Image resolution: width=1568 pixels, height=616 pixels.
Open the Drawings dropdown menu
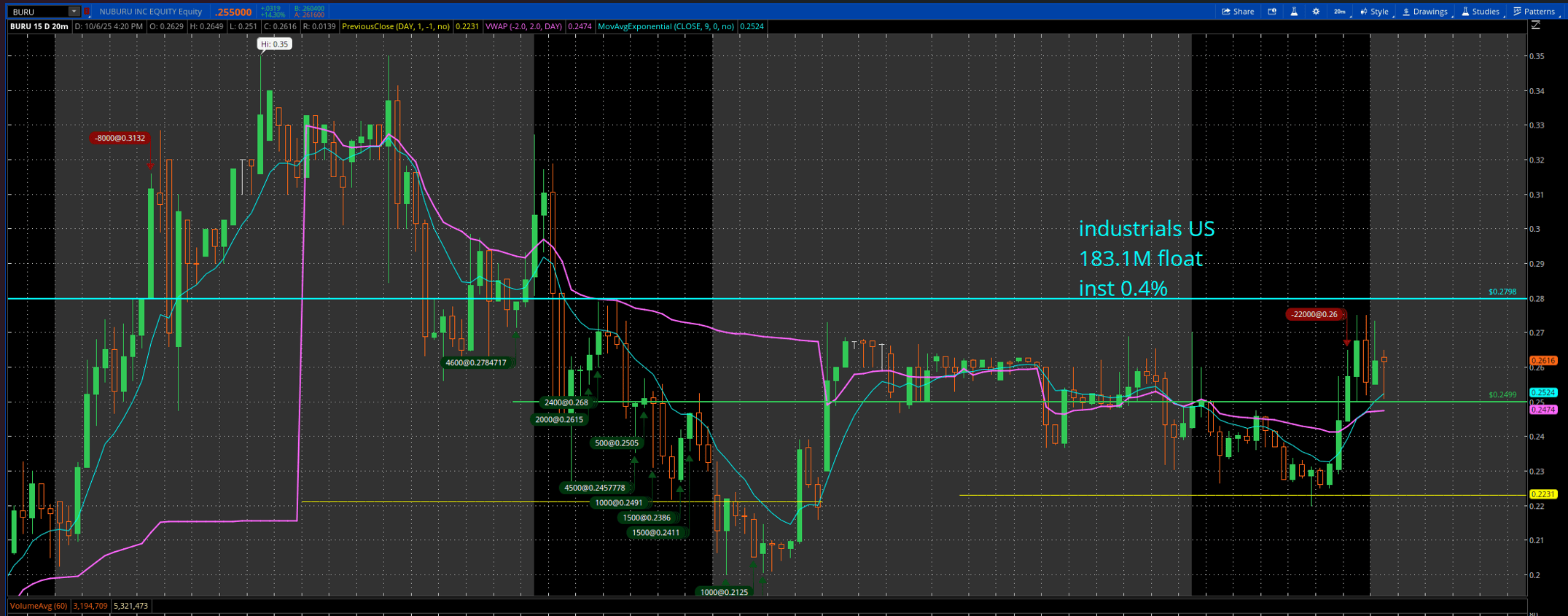click(1425, 12)
